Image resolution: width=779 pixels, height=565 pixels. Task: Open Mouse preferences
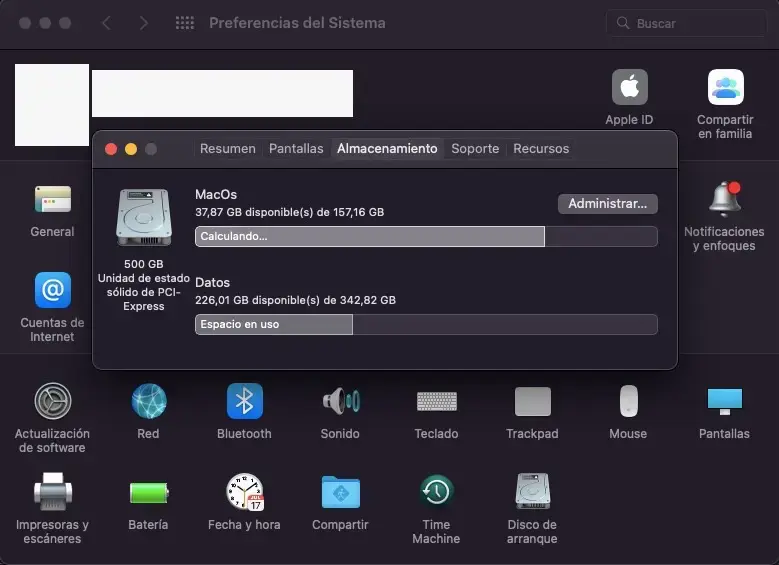[x=628, y=401]
